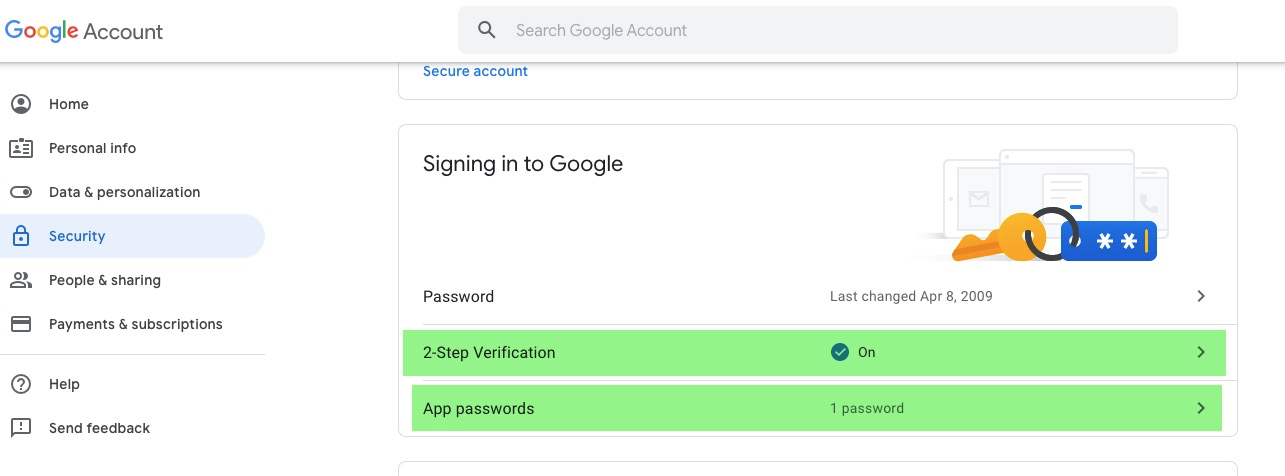The width and height of the screenshot is (1285, 476).
Task: Click the green checkmark next to On
Action: [x=840, y=352]
